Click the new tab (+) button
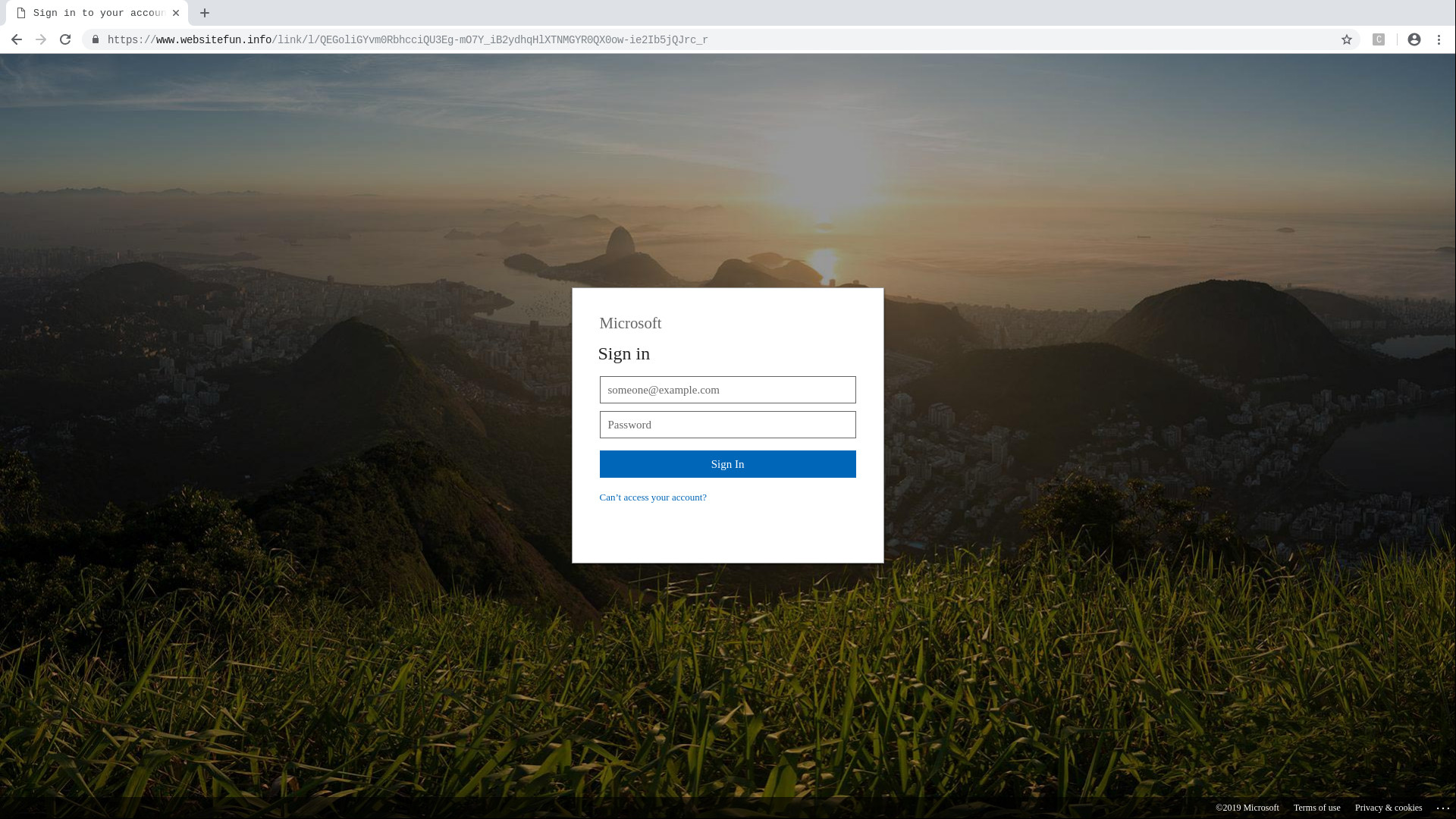 [205, 12]
